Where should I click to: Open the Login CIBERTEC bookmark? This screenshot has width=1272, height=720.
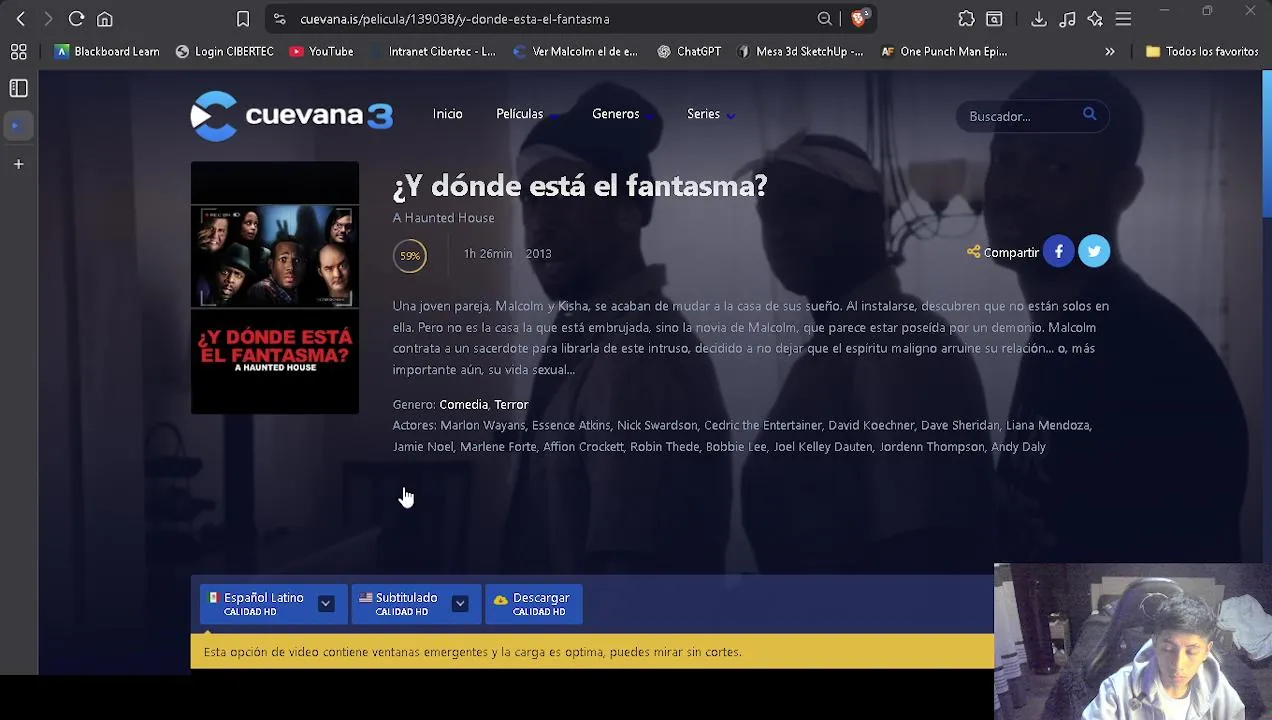click(x=225, y=51)
